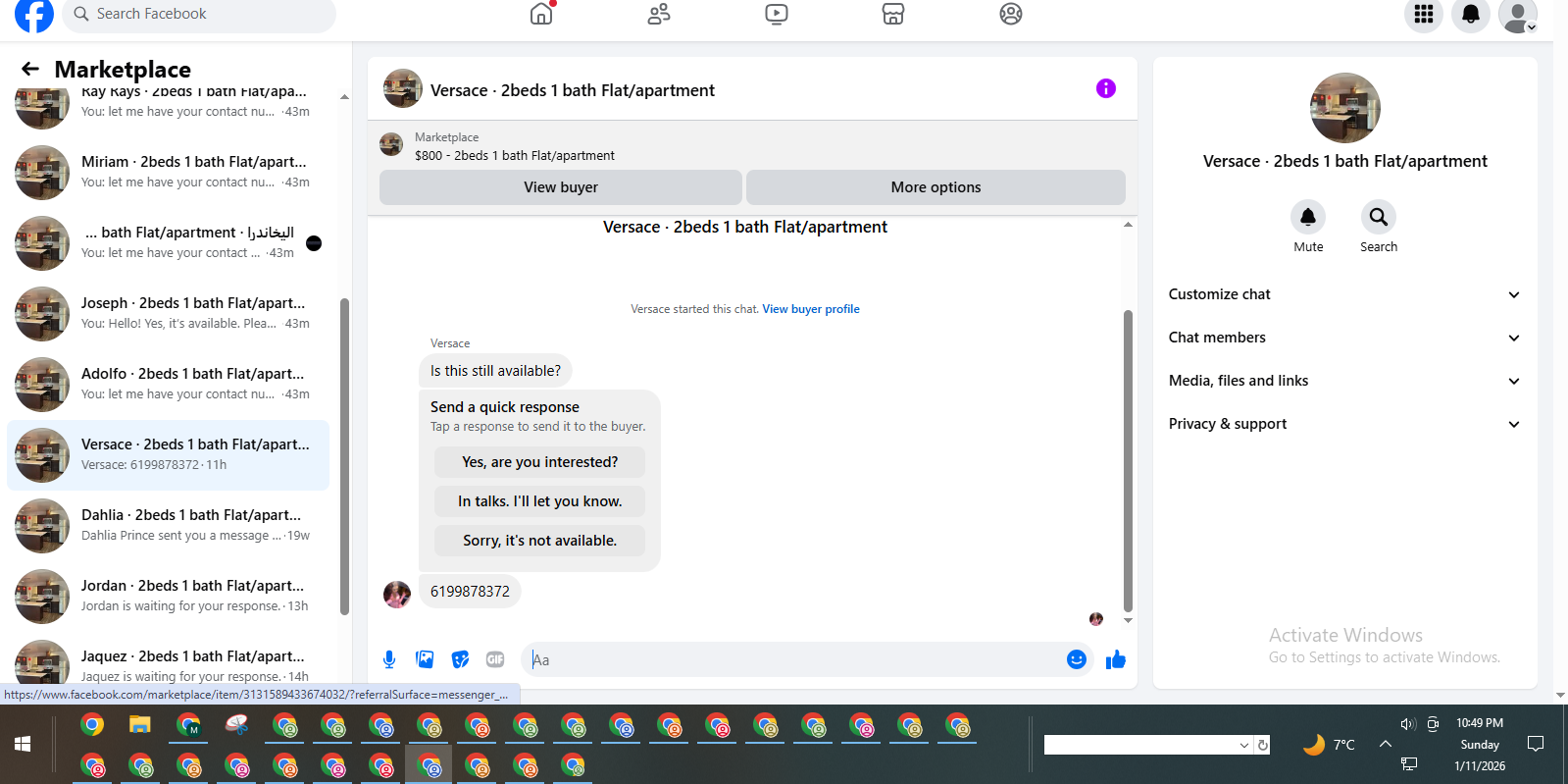
Task: Click the sender avatar beside 6199878372
Action: tap(397, 595)
